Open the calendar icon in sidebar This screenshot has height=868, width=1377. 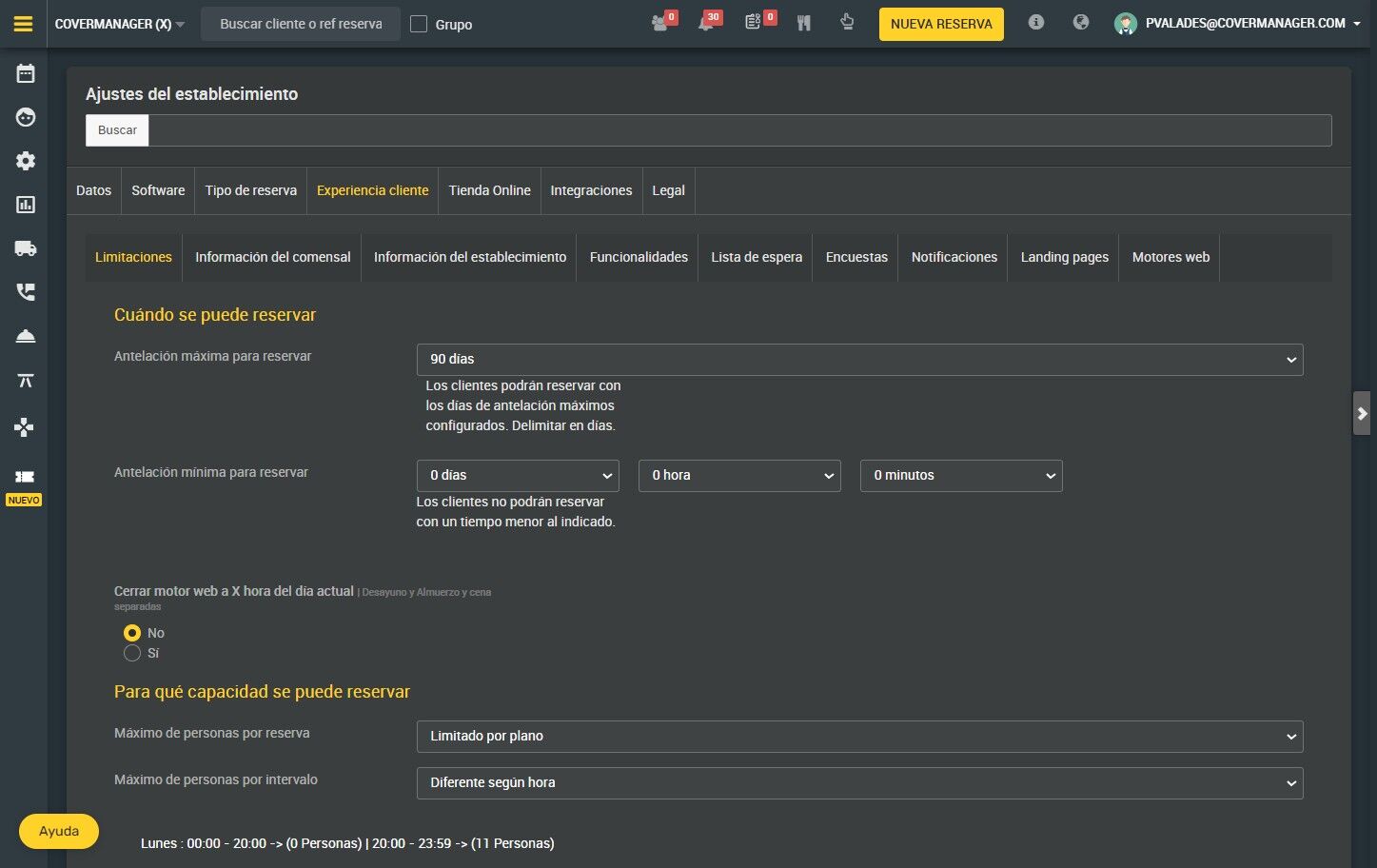[x=26, y=73]
